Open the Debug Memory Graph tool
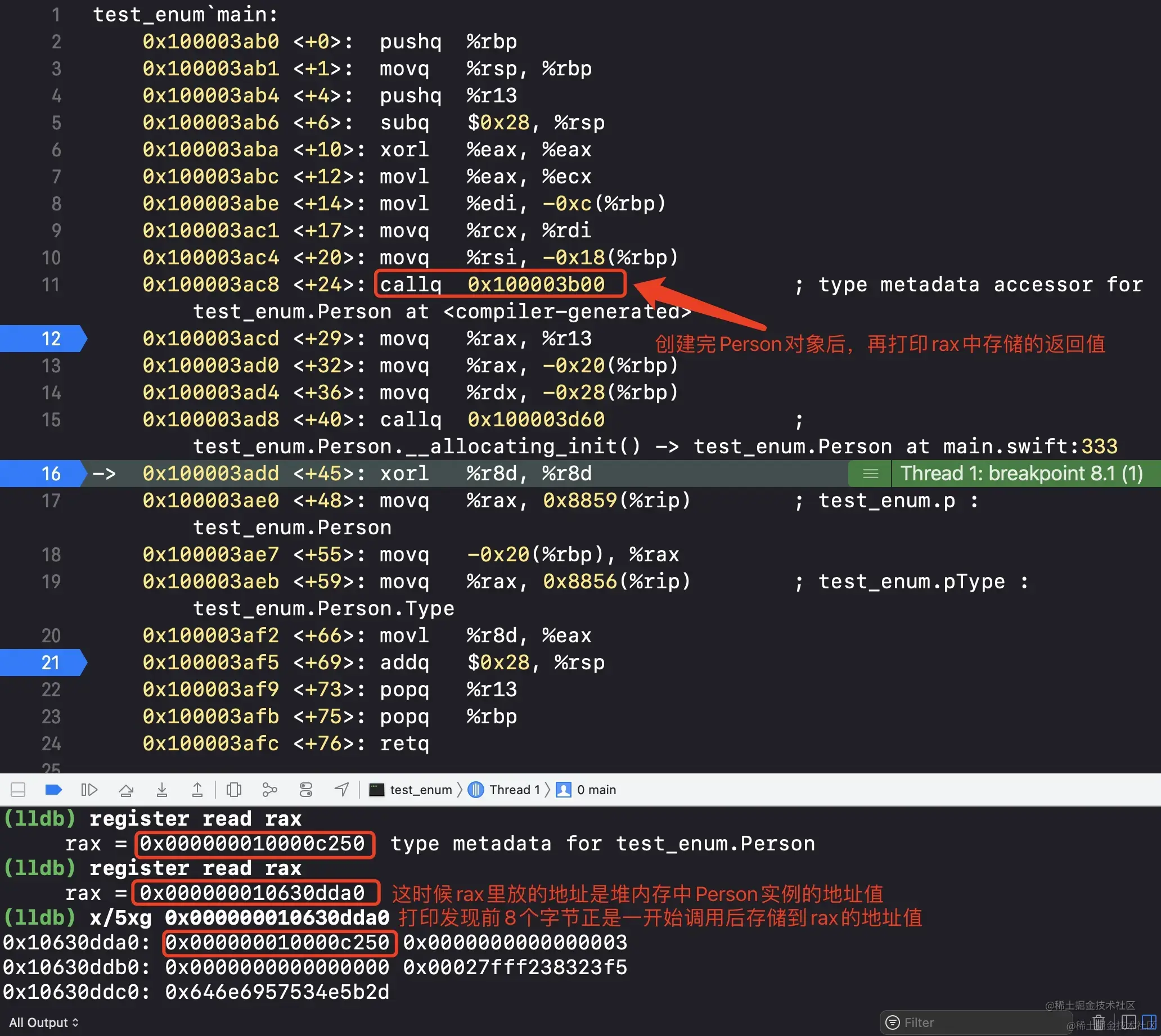The image size is (1161, 1036). 269,790
